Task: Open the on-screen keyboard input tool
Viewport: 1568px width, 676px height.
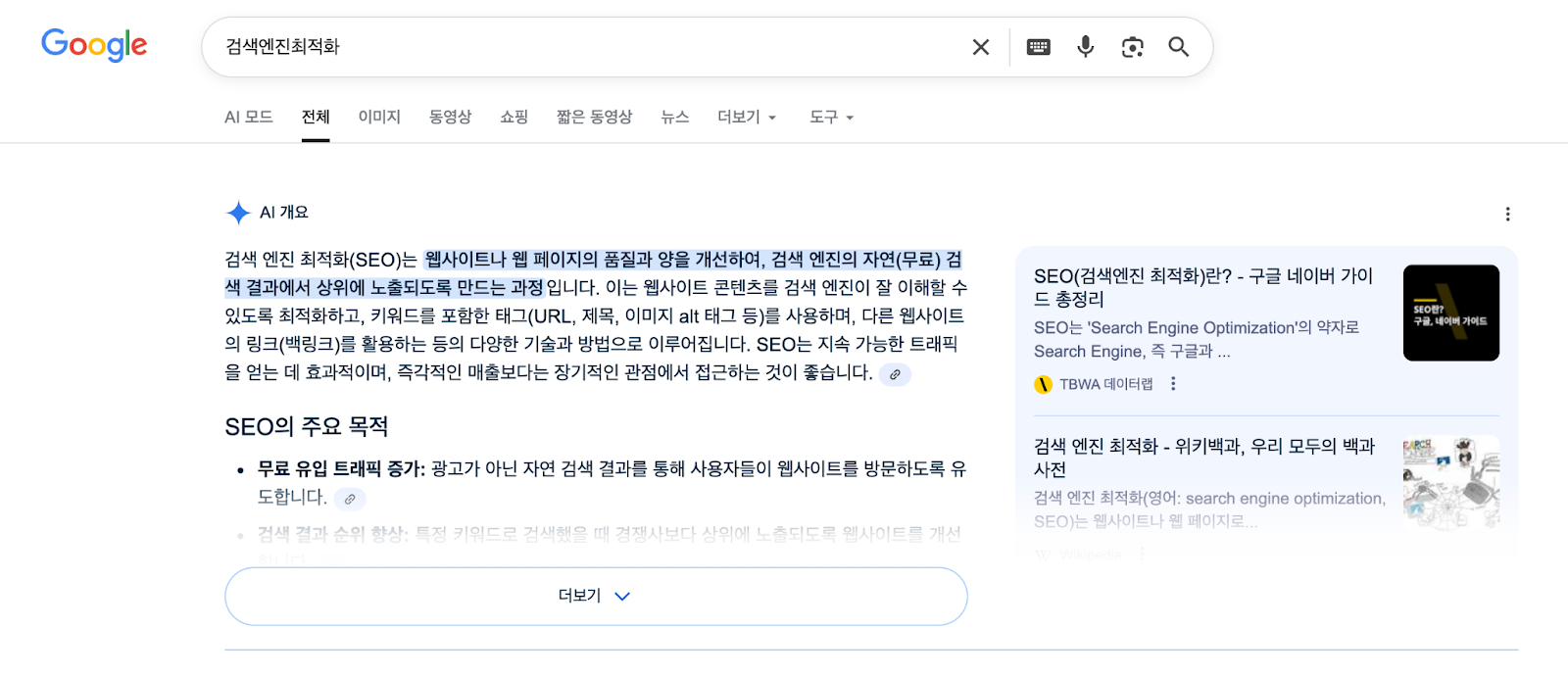Action: pyautogui.click(x=1038, y=47)
